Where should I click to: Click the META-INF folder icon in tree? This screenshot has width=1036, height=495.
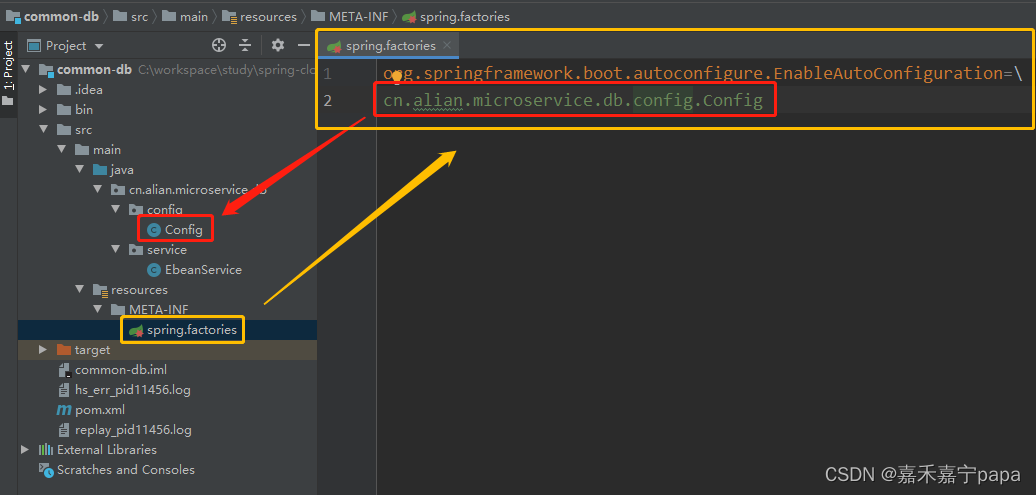coord(118,309)
